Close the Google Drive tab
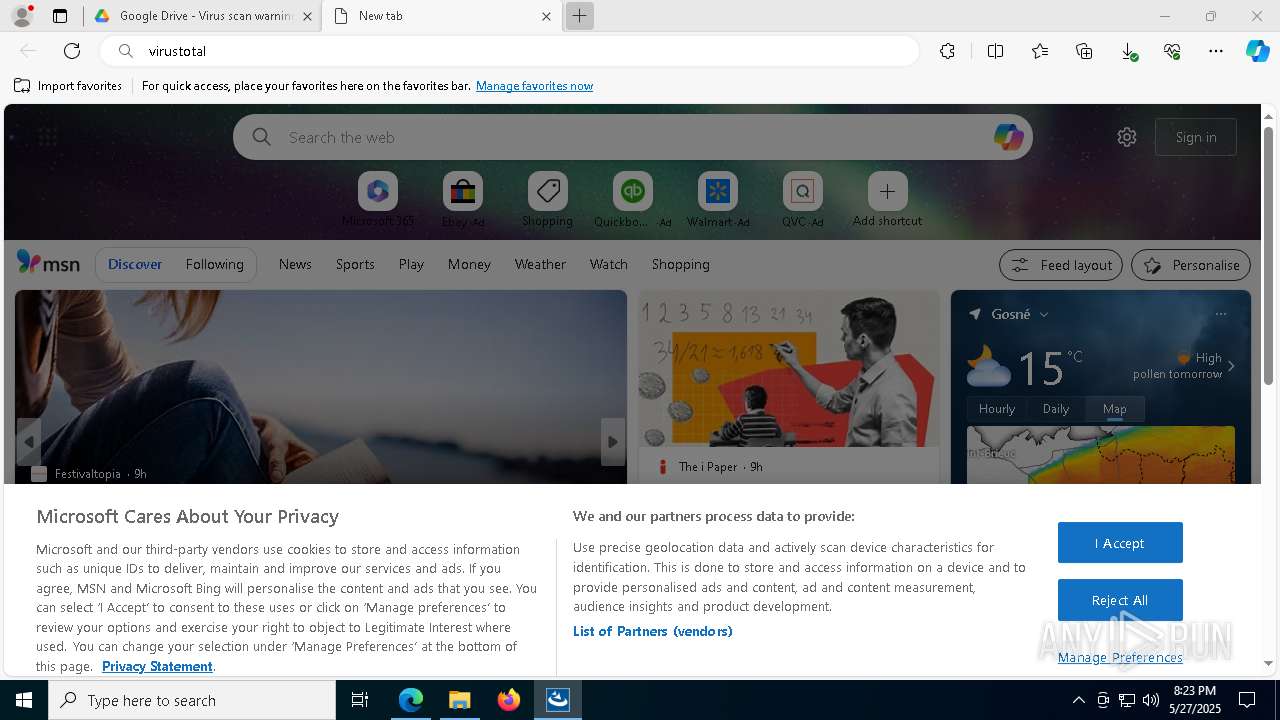This screenshot has height=720, width=1280. click(307, 16)
